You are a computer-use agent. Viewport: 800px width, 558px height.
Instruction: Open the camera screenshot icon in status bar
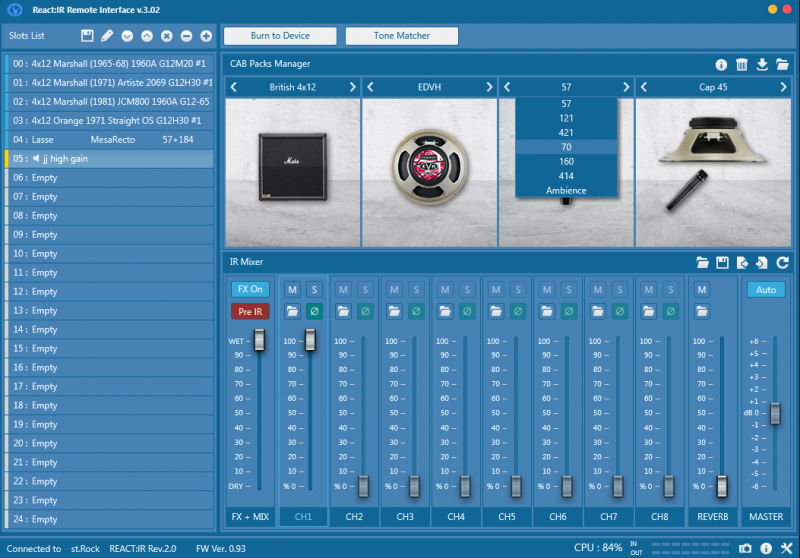(x=745, y=548)
